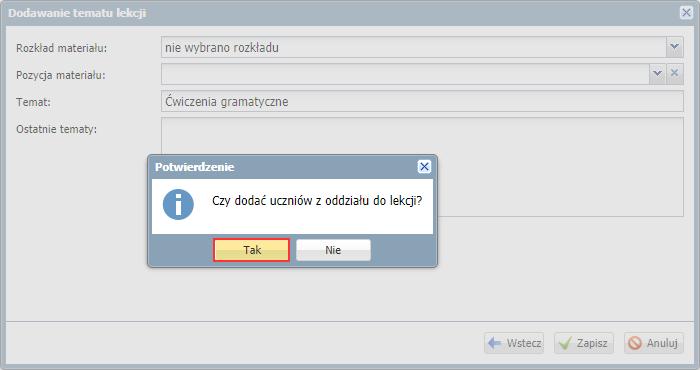Image resolution: width=700 pixels, height=370 pixels.
Task: Click the blue info icon in the confirmation box
Action: point(178,204)
